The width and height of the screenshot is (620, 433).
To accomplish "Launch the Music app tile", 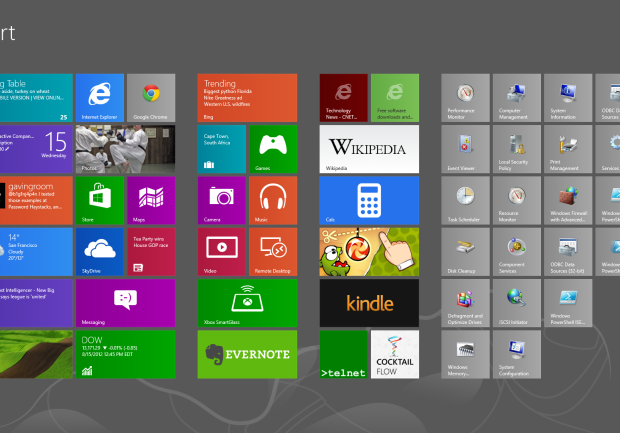I will pyautogui.click(x=272, y=200).
